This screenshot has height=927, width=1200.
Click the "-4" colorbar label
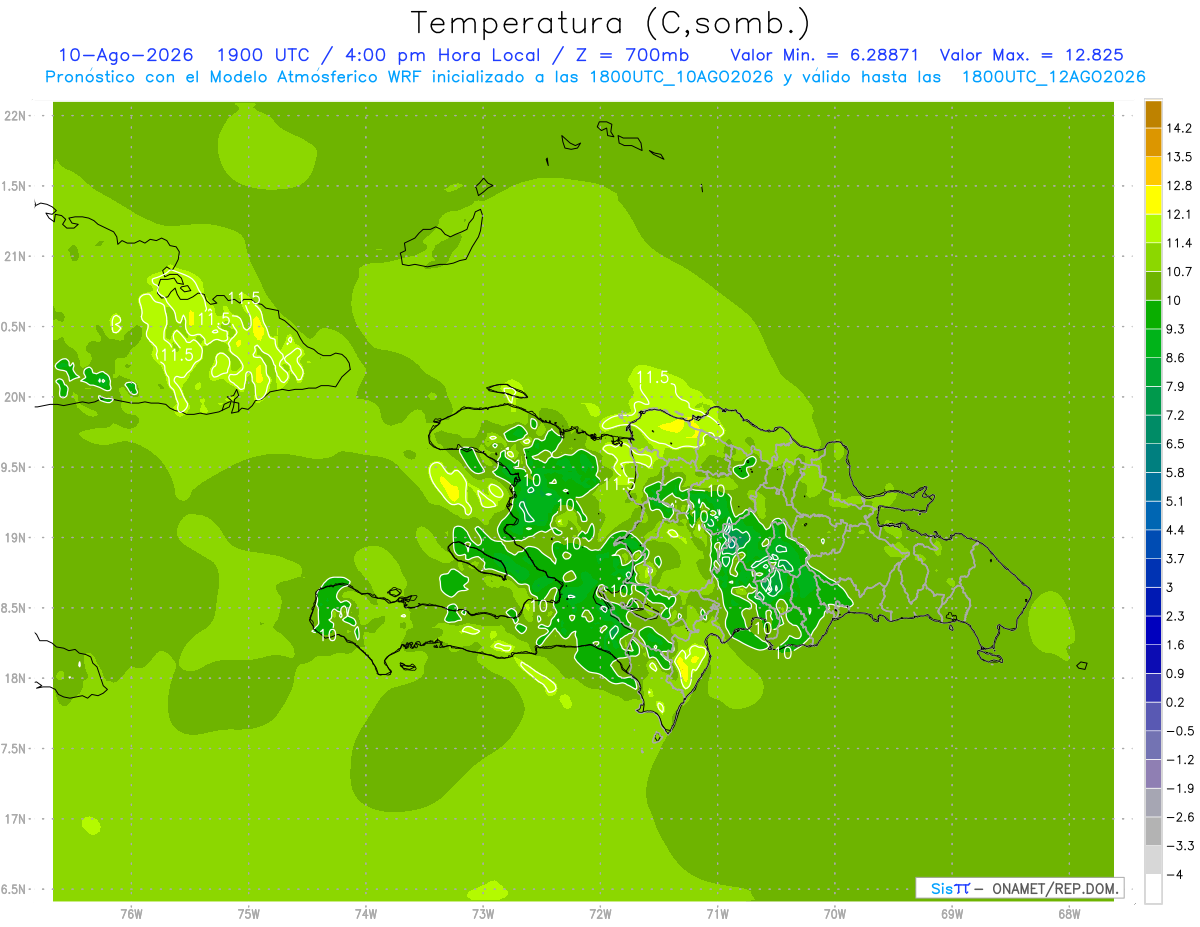[x=1175, y=875]
